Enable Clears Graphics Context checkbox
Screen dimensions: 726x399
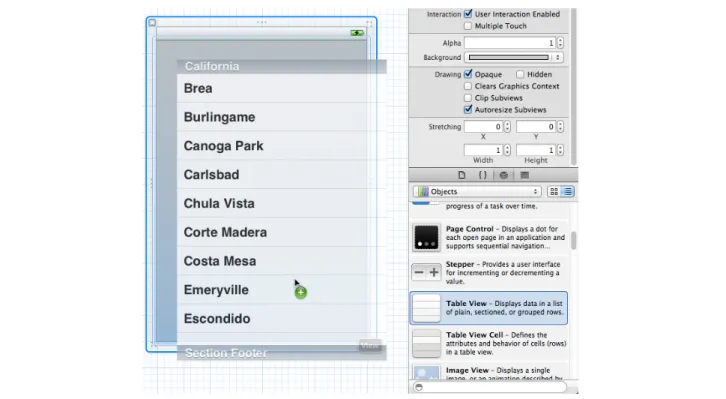coord(468,86)
